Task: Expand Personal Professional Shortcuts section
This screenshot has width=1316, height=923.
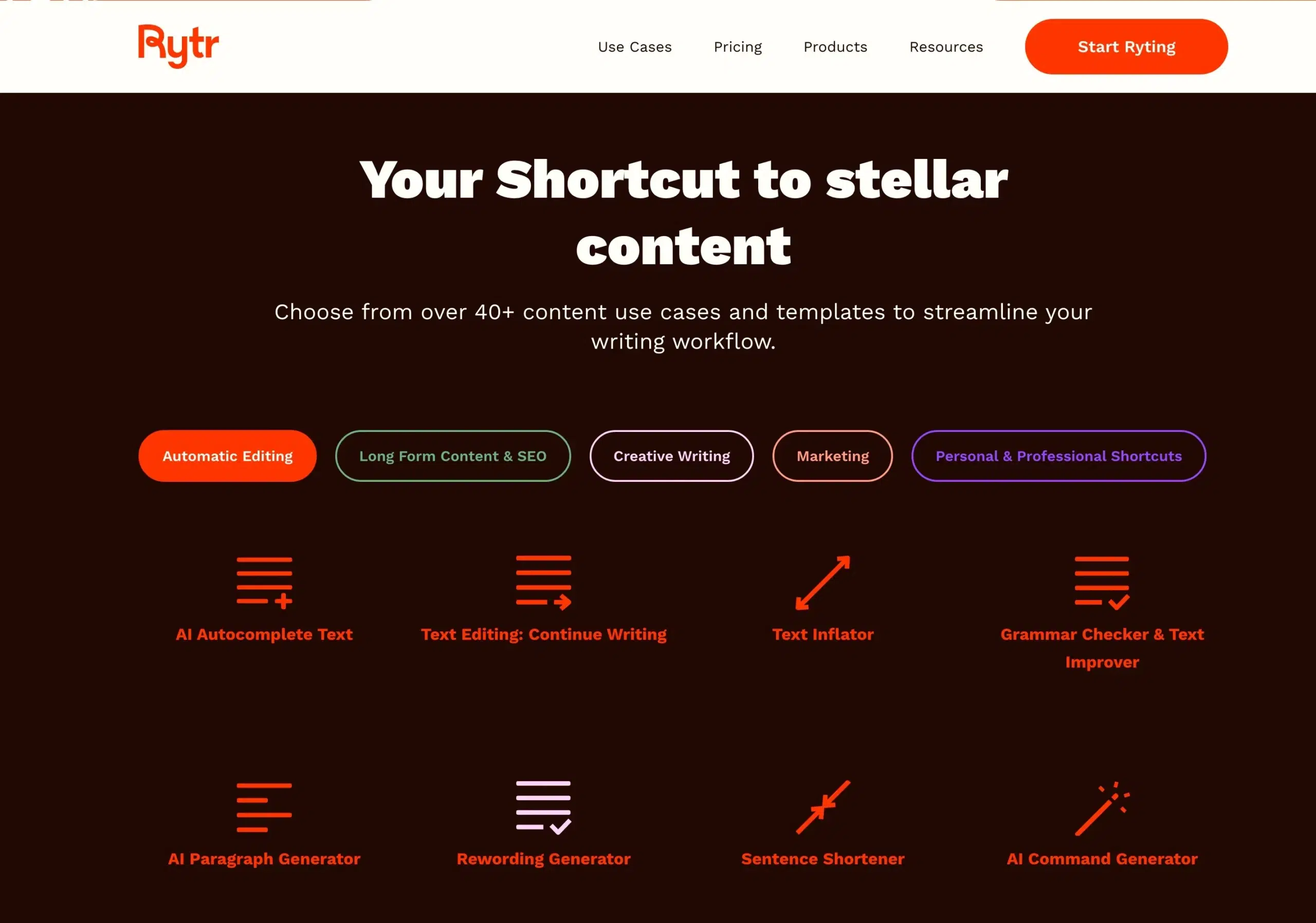Action: (x=1059, y=456)
